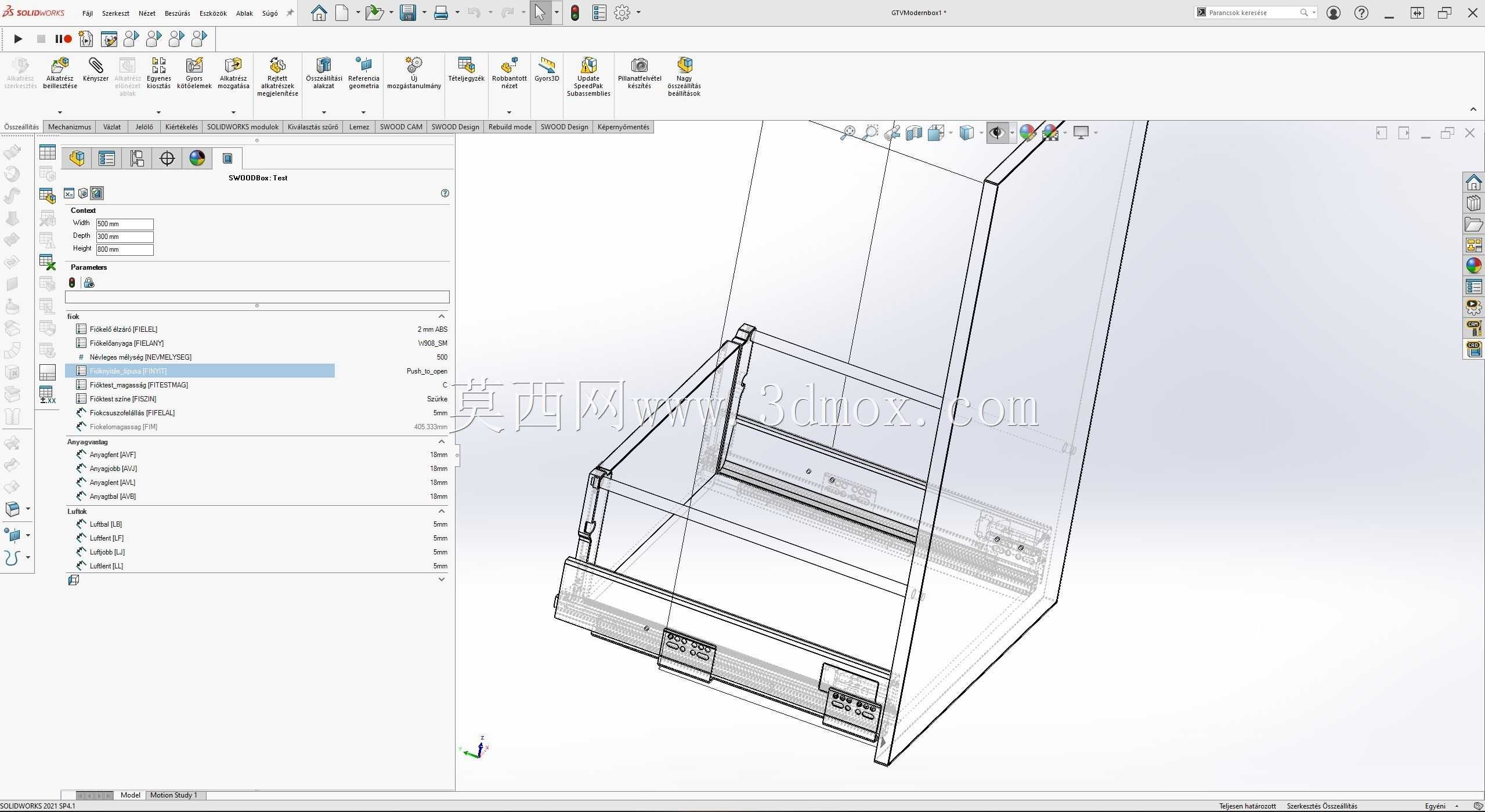Click Alkatrész beillesztése tool
1485x812 pixels.
pos(60,74)
